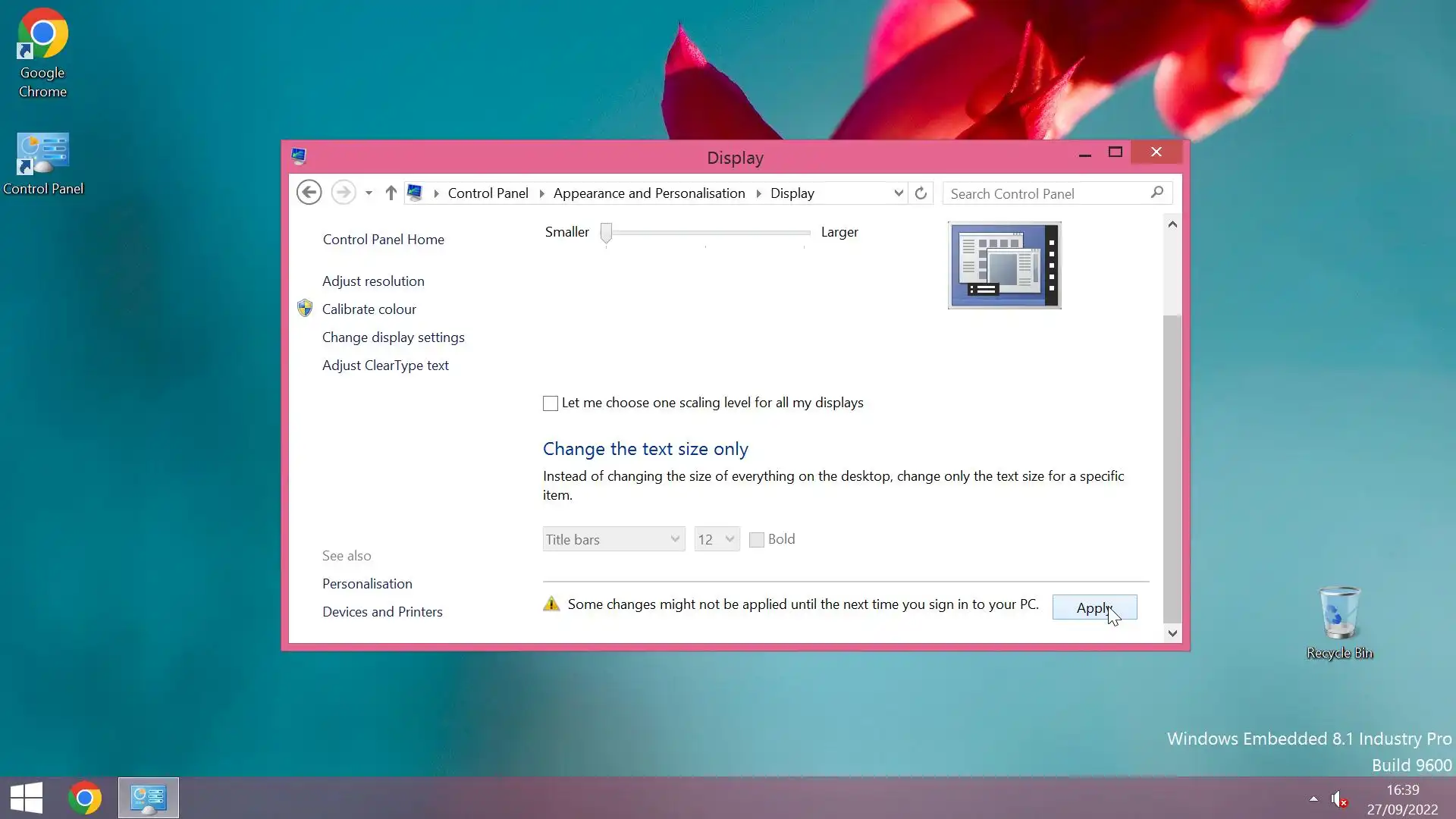Click the Up one level arrow

pyautogui.click(x=391, y=193)
